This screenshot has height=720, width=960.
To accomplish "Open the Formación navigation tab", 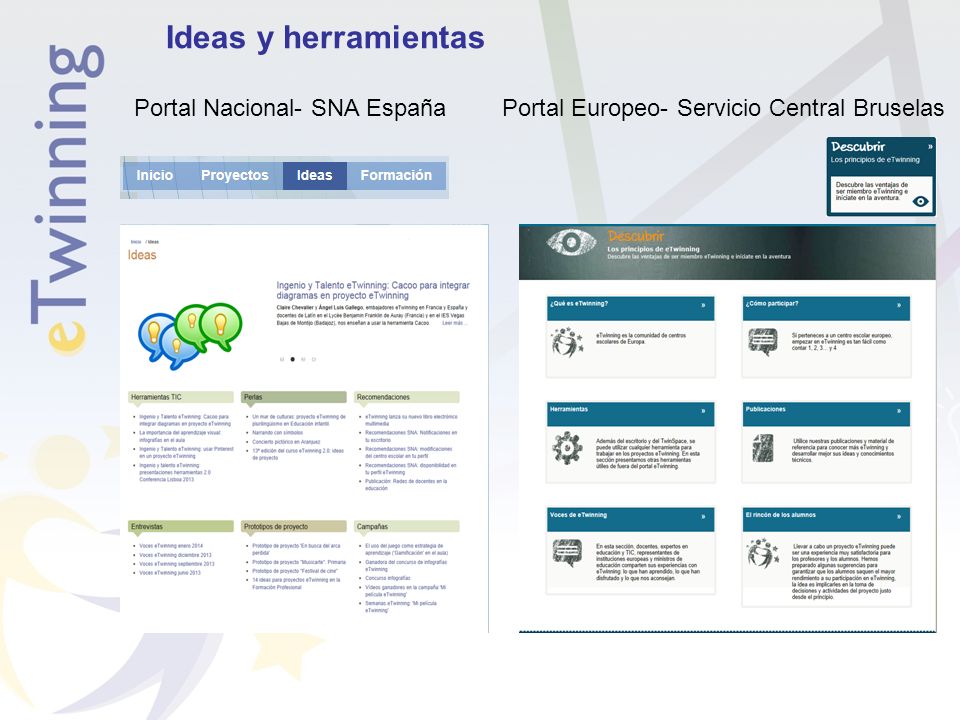I will tap(396, 175).
